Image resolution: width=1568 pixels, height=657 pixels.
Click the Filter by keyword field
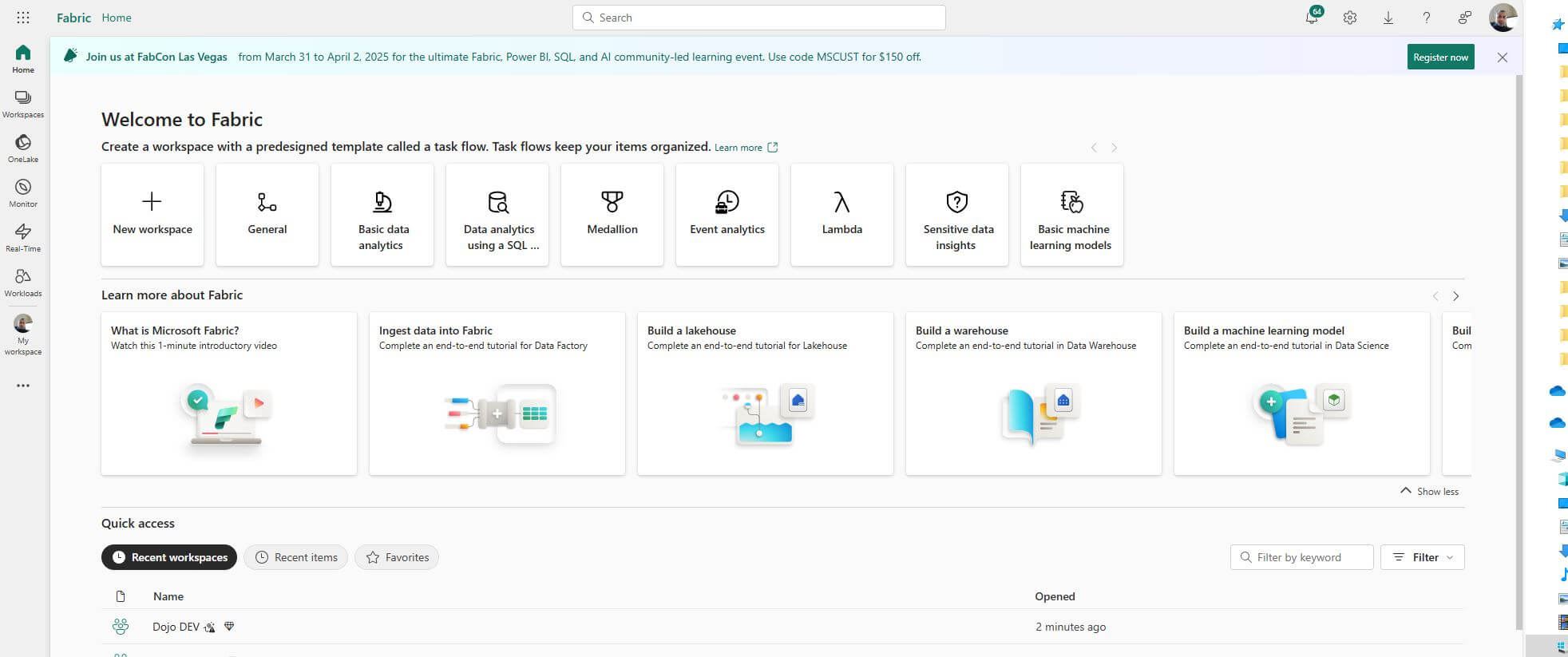[1302, 557]
